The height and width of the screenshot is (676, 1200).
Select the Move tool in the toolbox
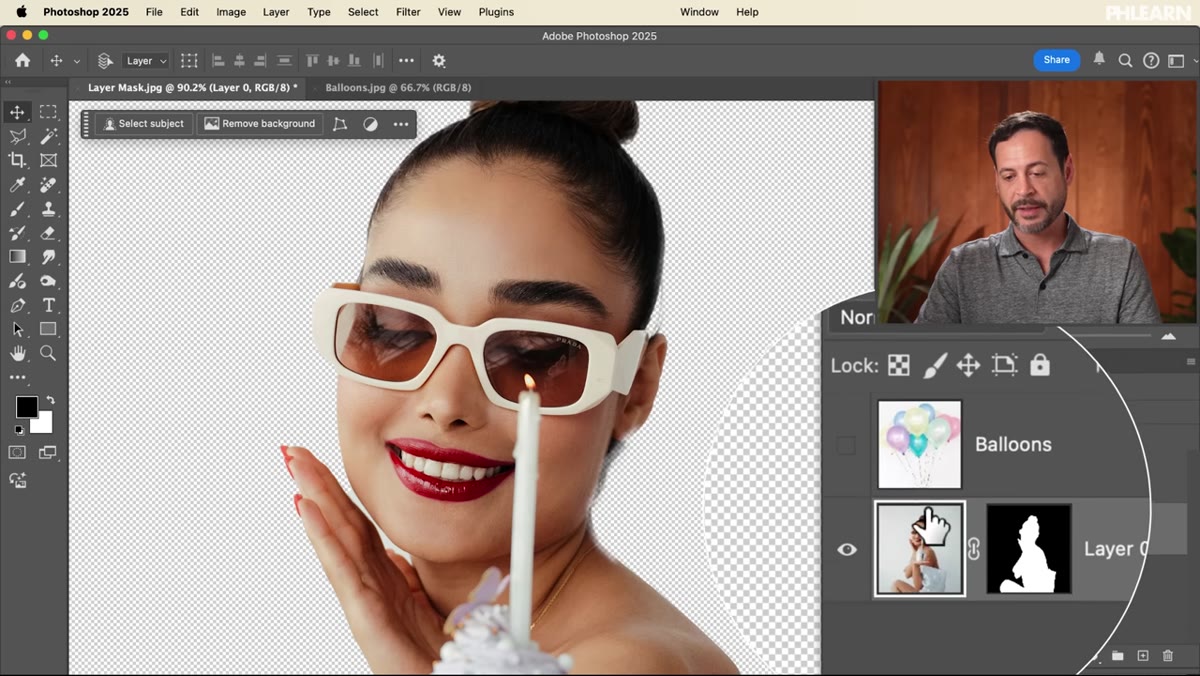click(17, 112)
